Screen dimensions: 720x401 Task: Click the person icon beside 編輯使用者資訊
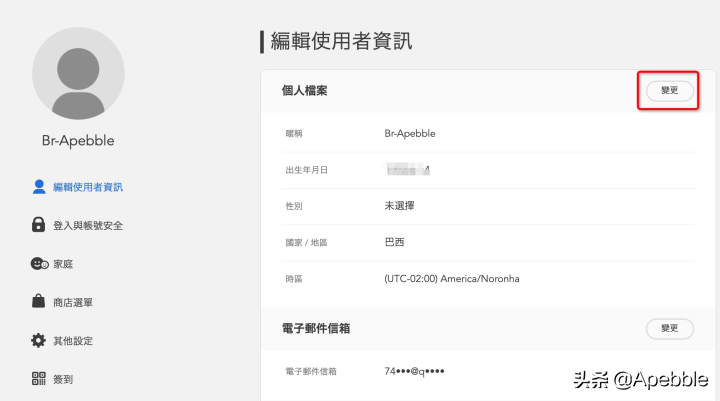pos(39,187)
